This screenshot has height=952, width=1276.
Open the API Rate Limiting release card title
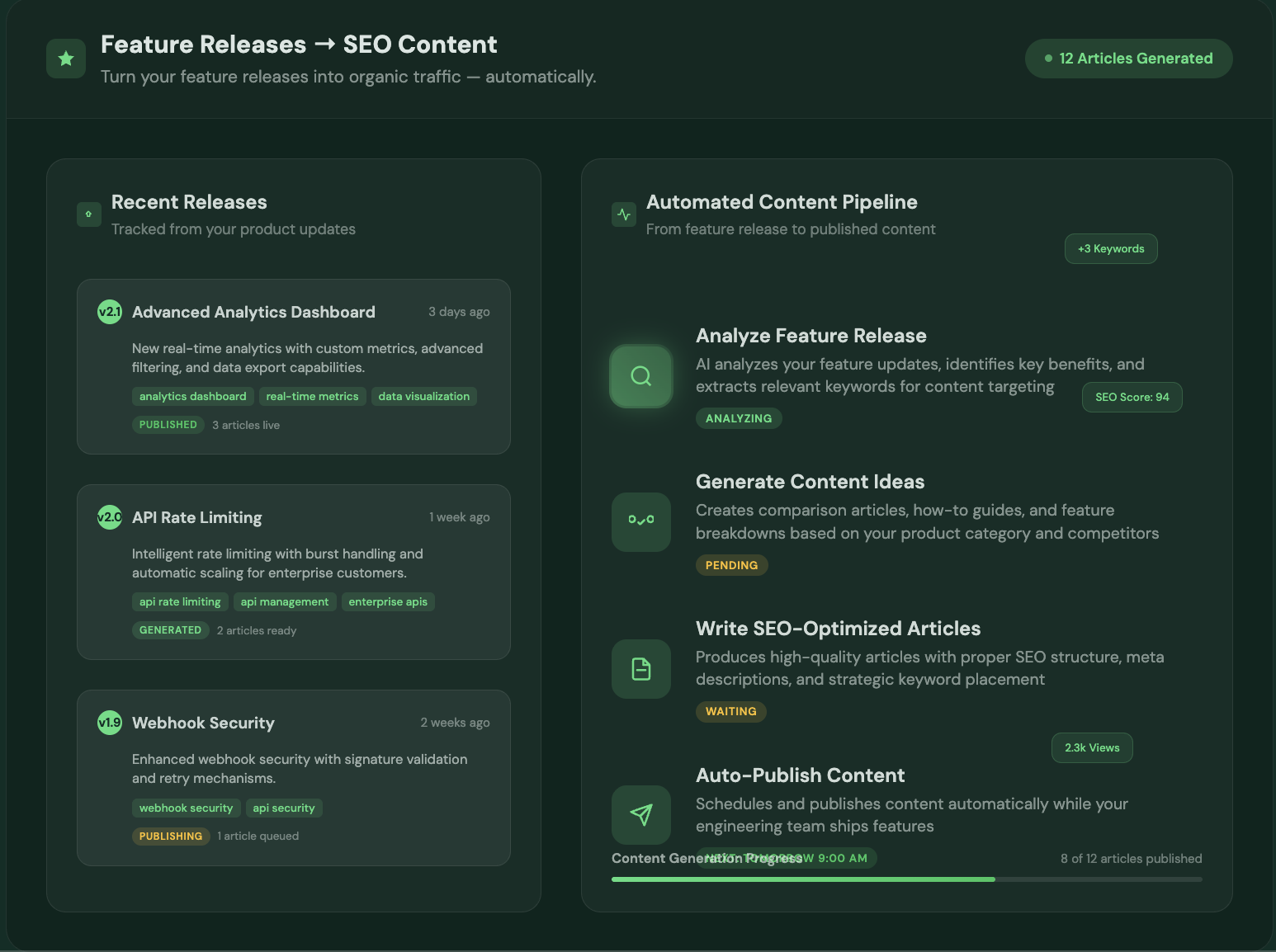[197, 518]
